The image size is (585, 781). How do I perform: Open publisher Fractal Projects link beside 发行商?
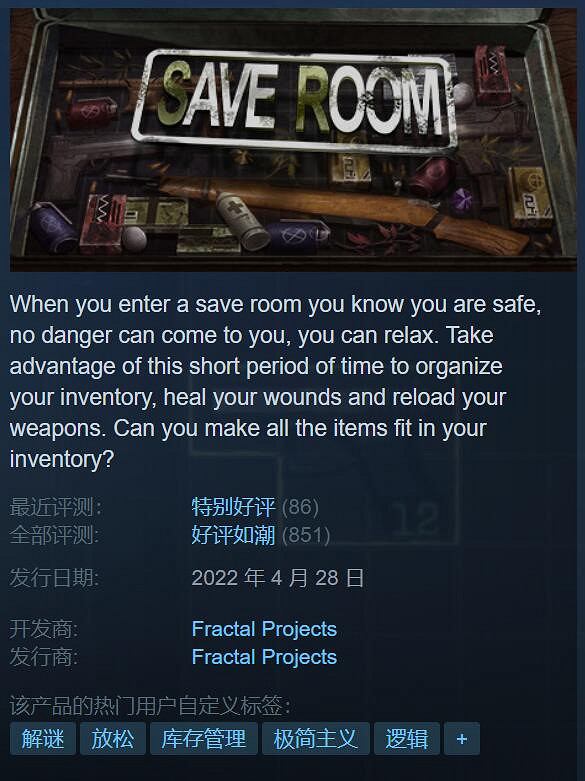pyautogui.click(x=265, y=657)
